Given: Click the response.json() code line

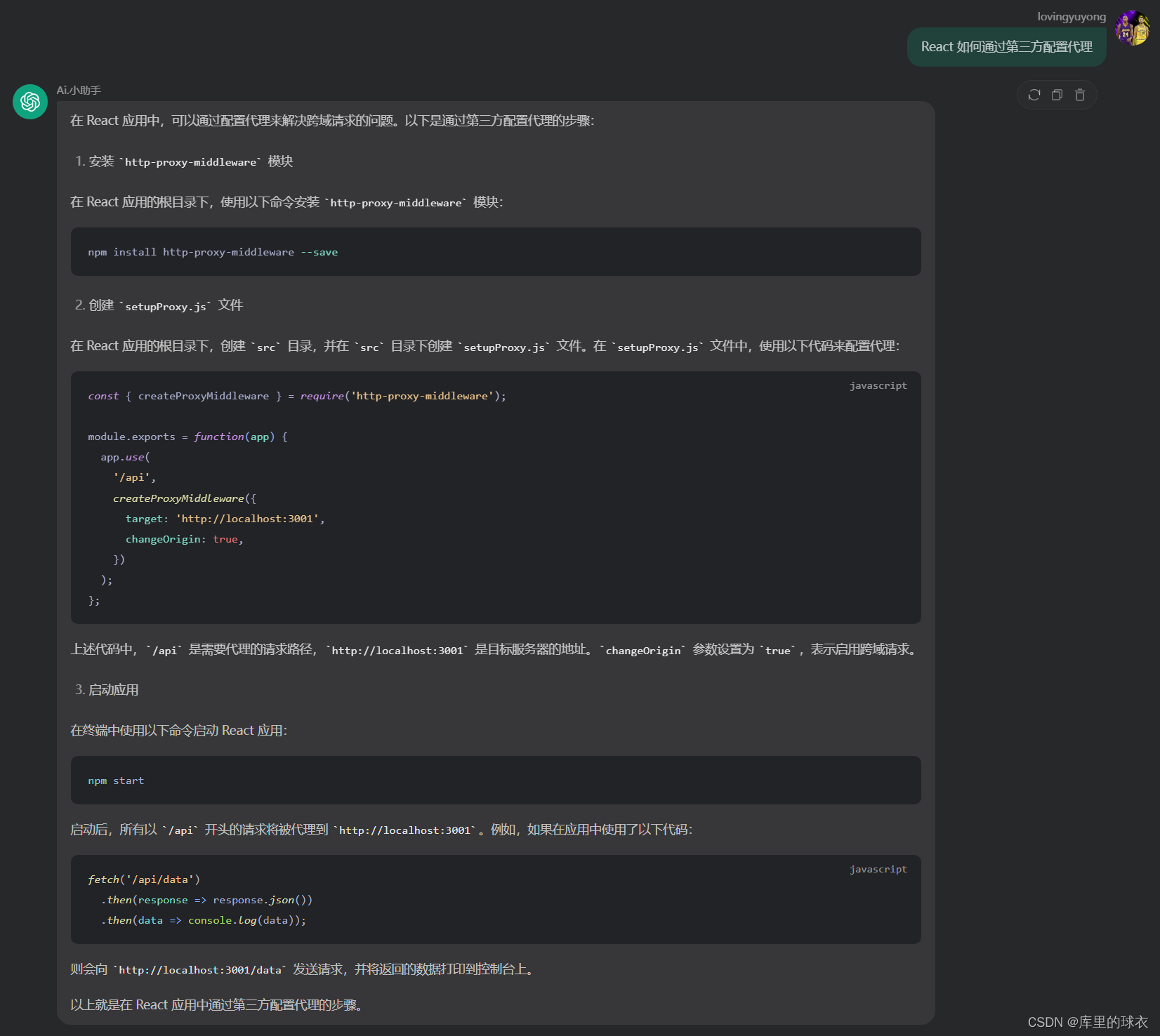Looking at the screenshot, I should click(x=206, y=900).
